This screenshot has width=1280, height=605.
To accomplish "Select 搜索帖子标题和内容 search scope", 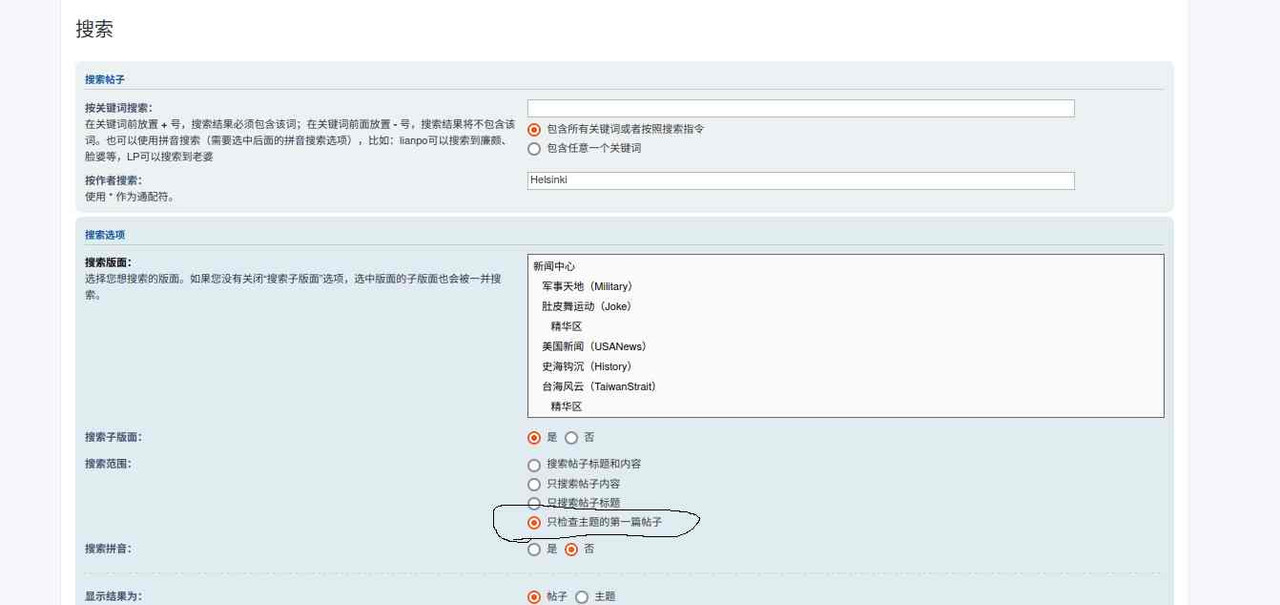I will 534,465.
